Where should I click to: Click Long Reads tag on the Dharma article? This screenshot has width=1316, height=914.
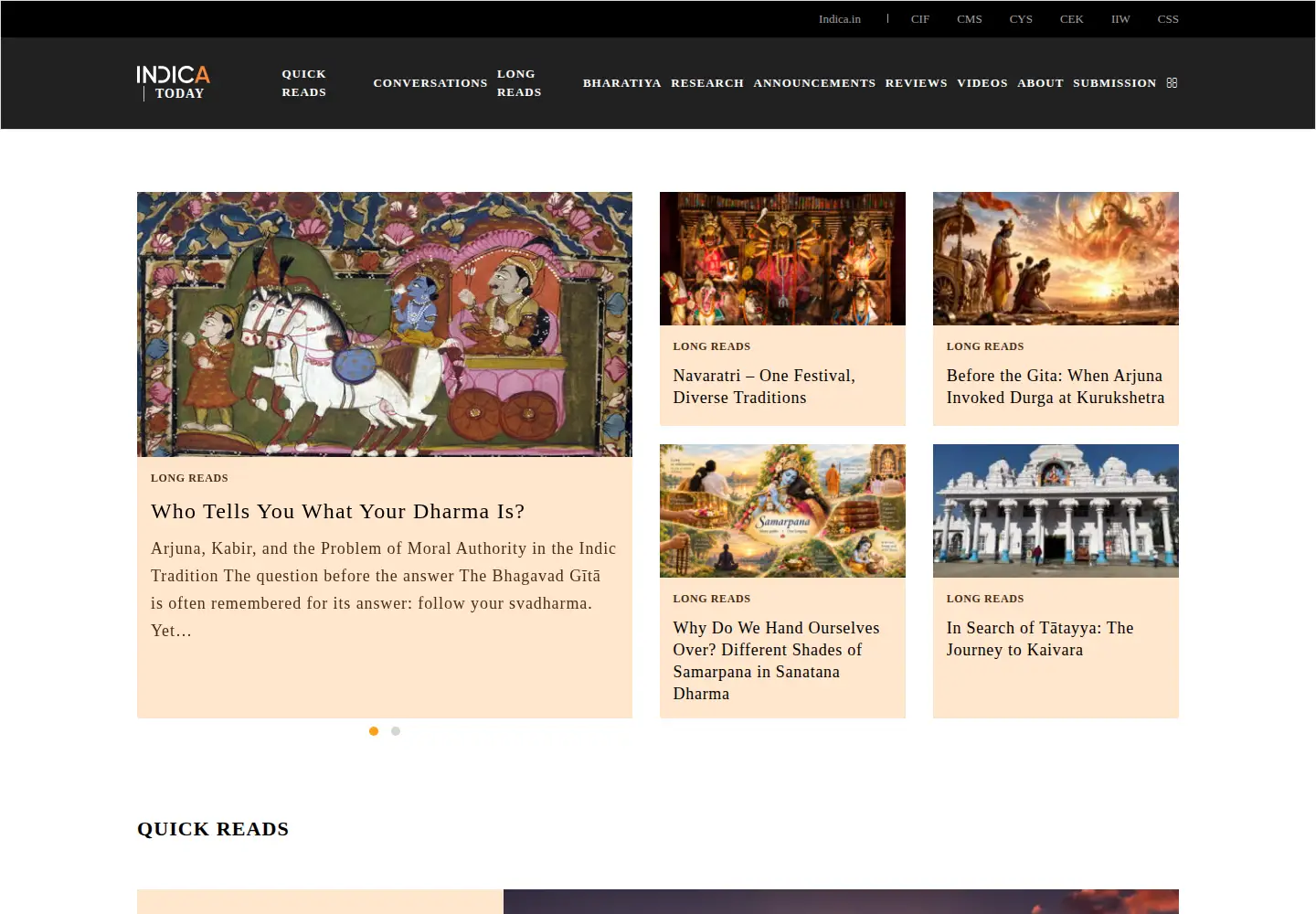(189, 478)
